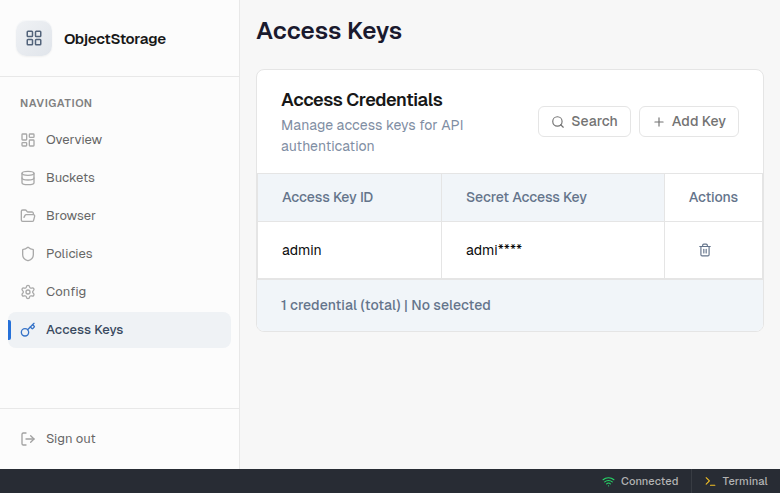Click the Config gear icon
780x493 pixels.
tap(28, 292)
